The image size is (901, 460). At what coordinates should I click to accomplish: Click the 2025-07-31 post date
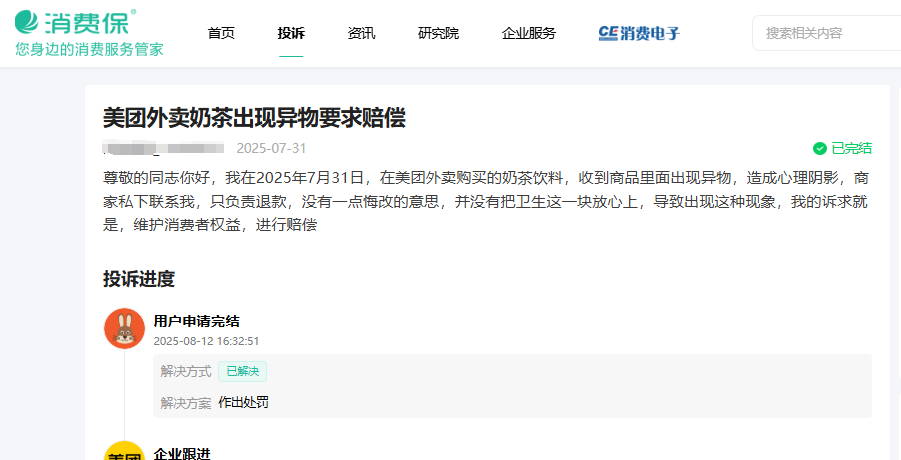[271, 148]
